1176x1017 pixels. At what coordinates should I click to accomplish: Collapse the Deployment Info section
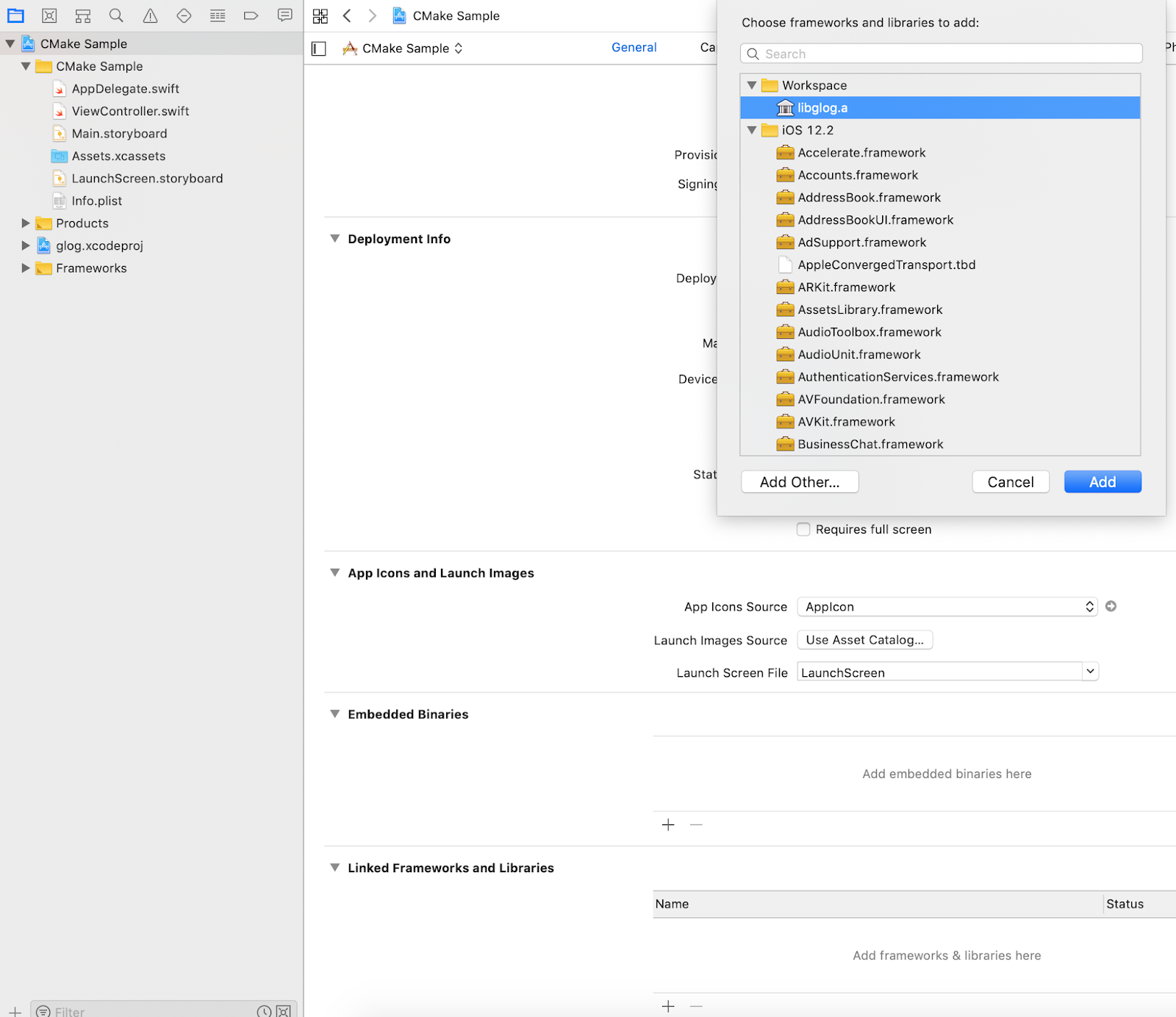coord(335,239)
